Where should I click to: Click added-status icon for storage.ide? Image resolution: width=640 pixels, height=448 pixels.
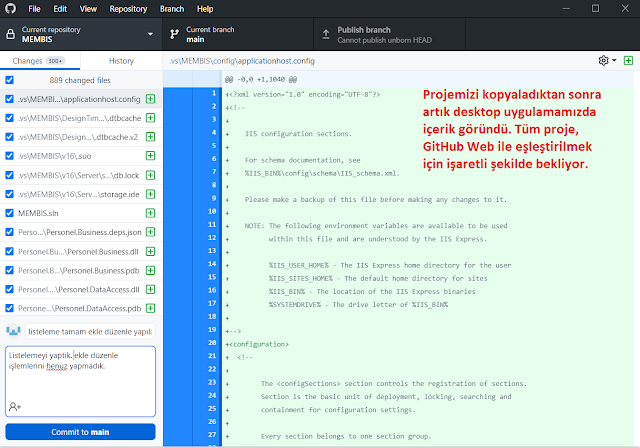pos(151,194)
